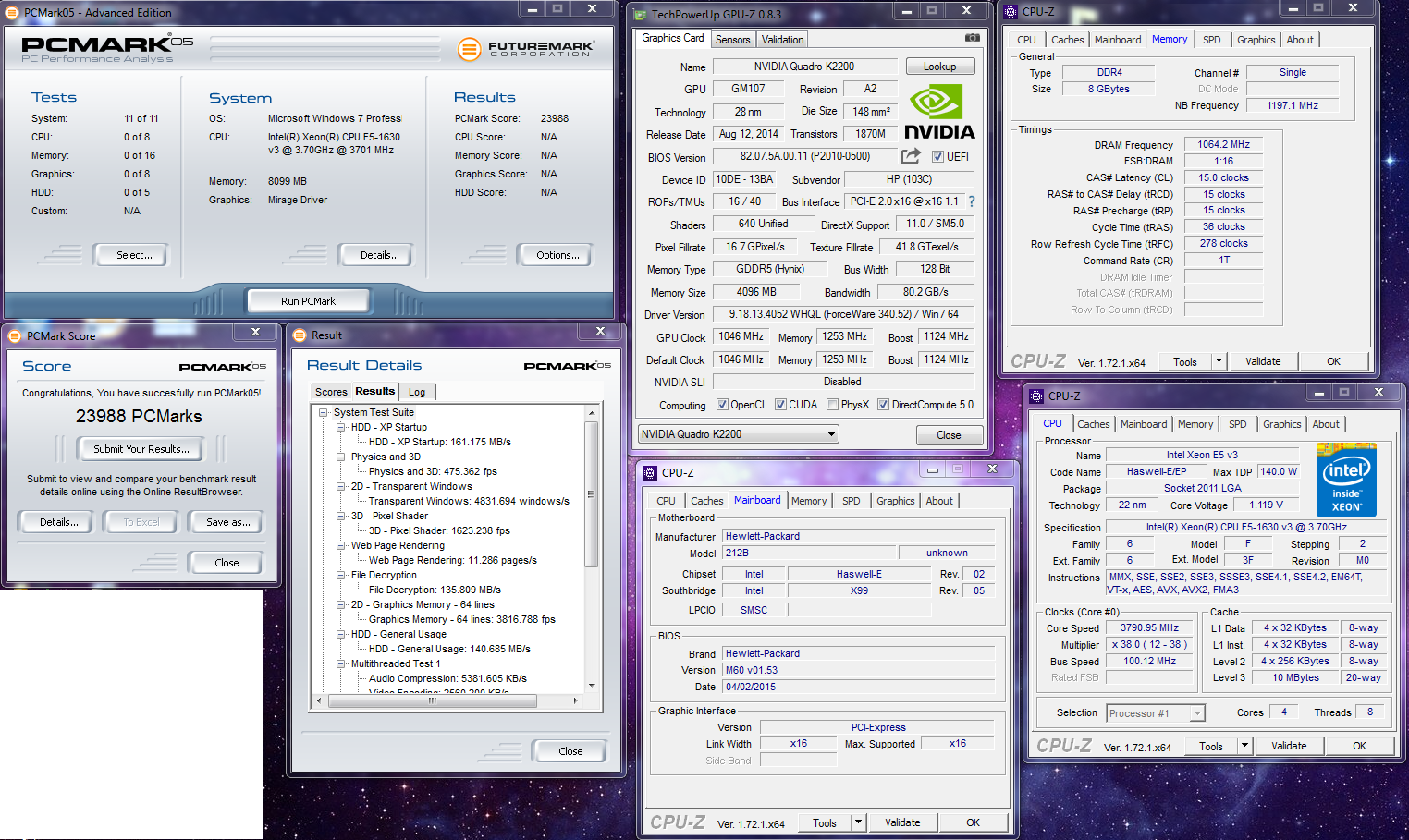Toggle the DirectCompute 5.0 checkbox
Viewport: 1409px width, 840px height.
point(883,405)
